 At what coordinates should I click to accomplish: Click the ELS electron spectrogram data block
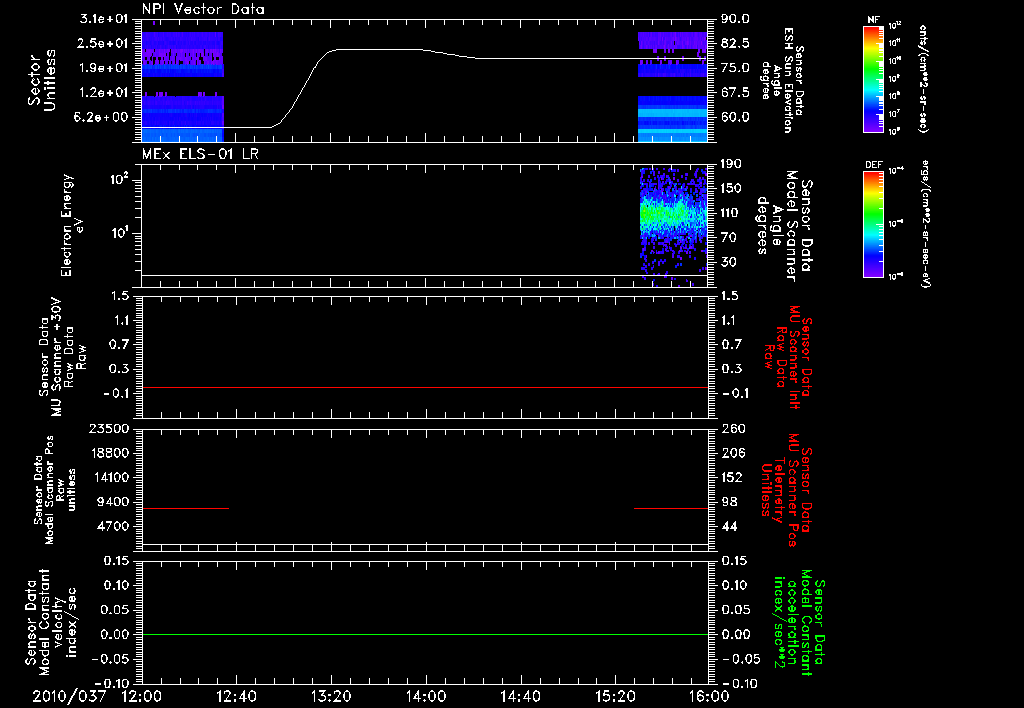pyautogui.click(x=673, y=227)
